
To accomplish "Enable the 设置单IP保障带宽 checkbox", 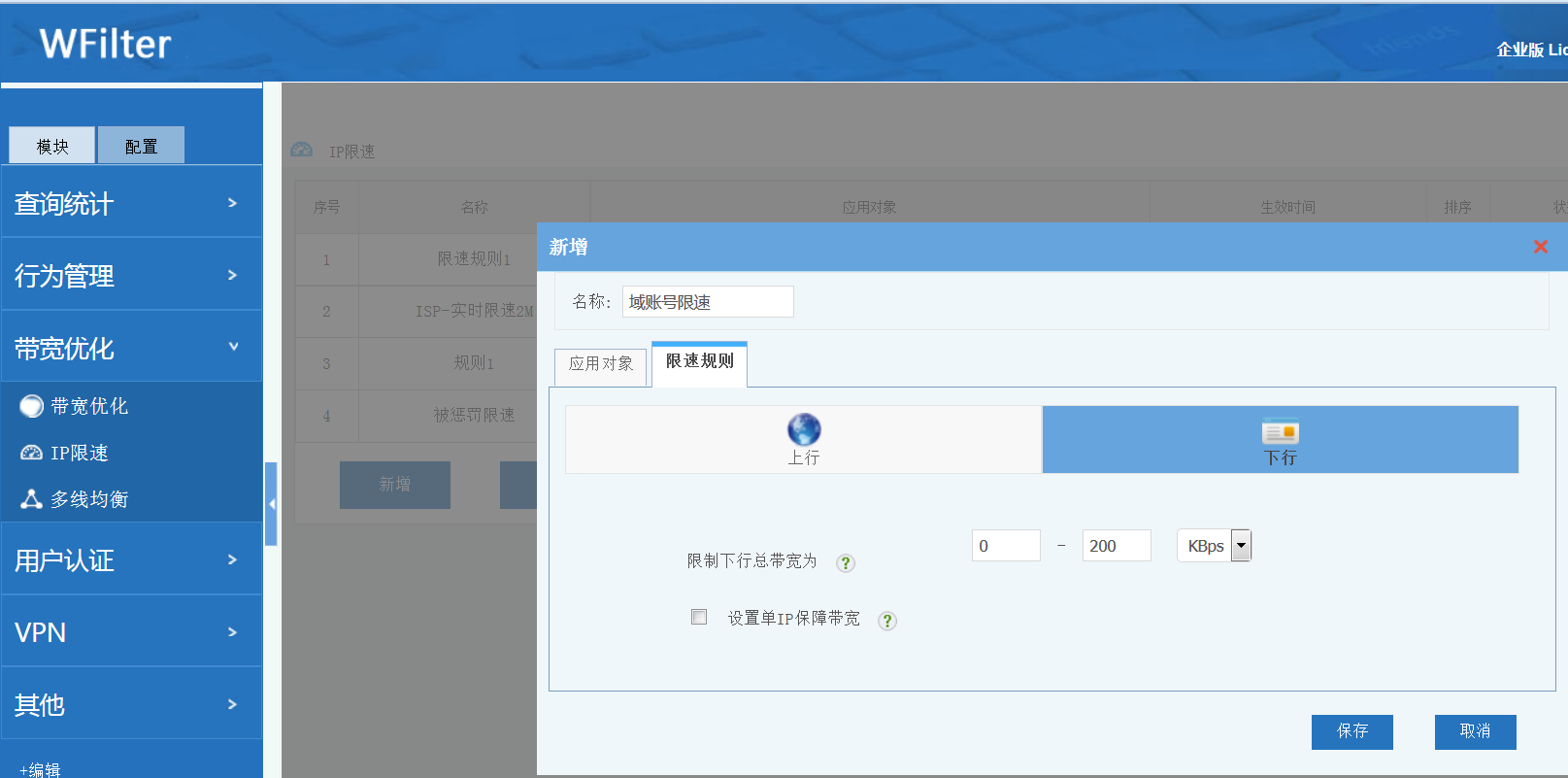I will (699, 617).
